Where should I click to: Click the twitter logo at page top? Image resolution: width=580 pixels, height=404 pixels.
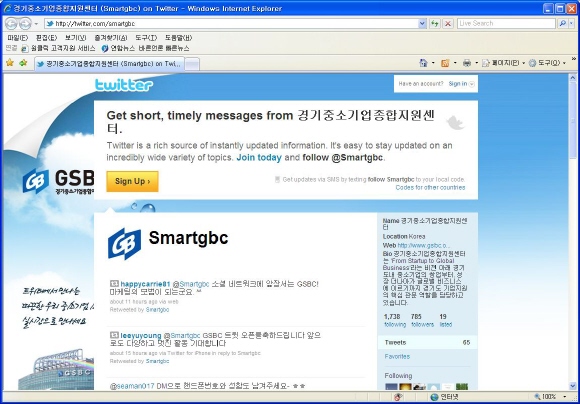124,85
